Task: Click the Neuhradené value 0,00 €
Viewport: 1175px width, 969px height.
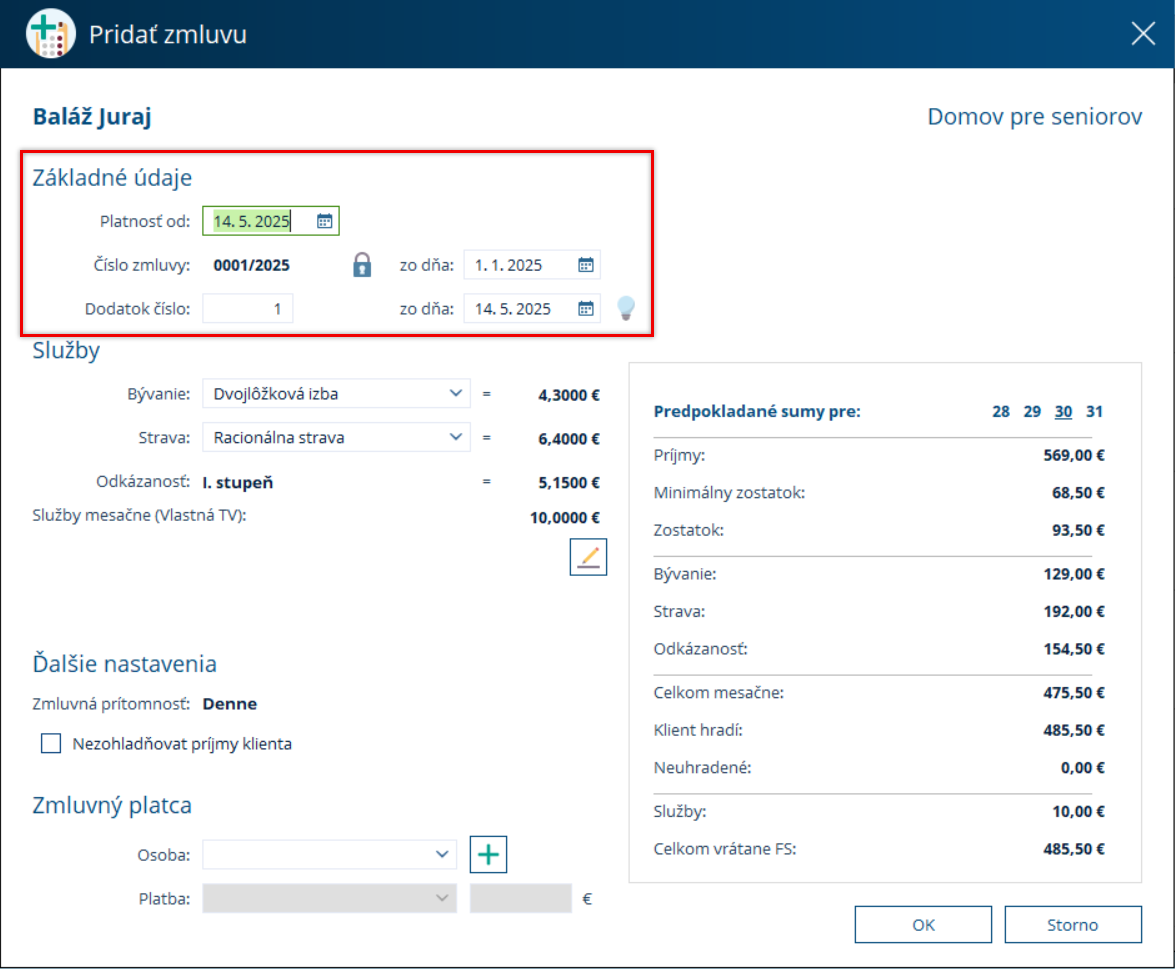Action: 1083,768
